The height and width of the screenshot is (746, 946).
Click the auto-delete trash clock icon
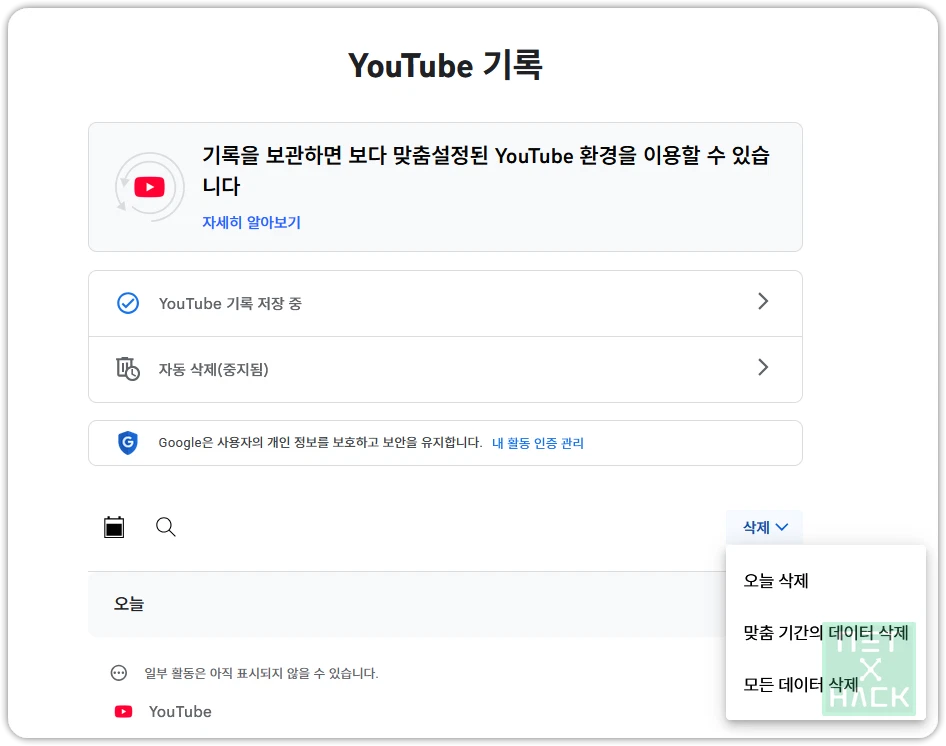click(128, 369)
